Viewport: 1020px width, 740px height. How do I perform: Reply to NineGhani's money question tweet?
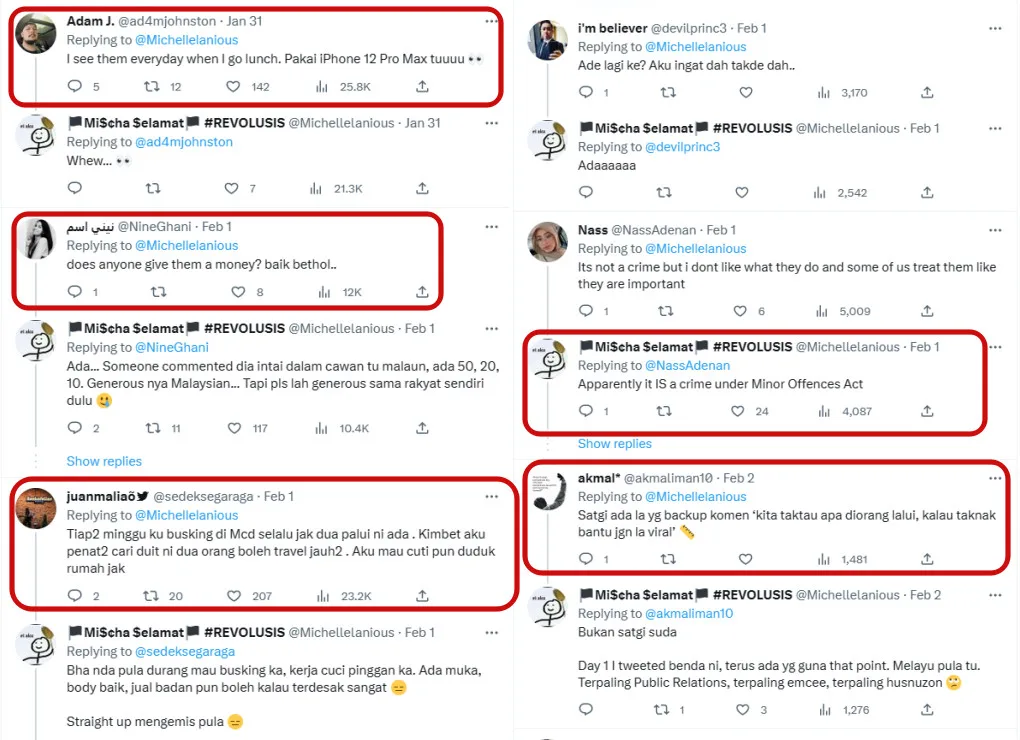[x=74, y=292]
